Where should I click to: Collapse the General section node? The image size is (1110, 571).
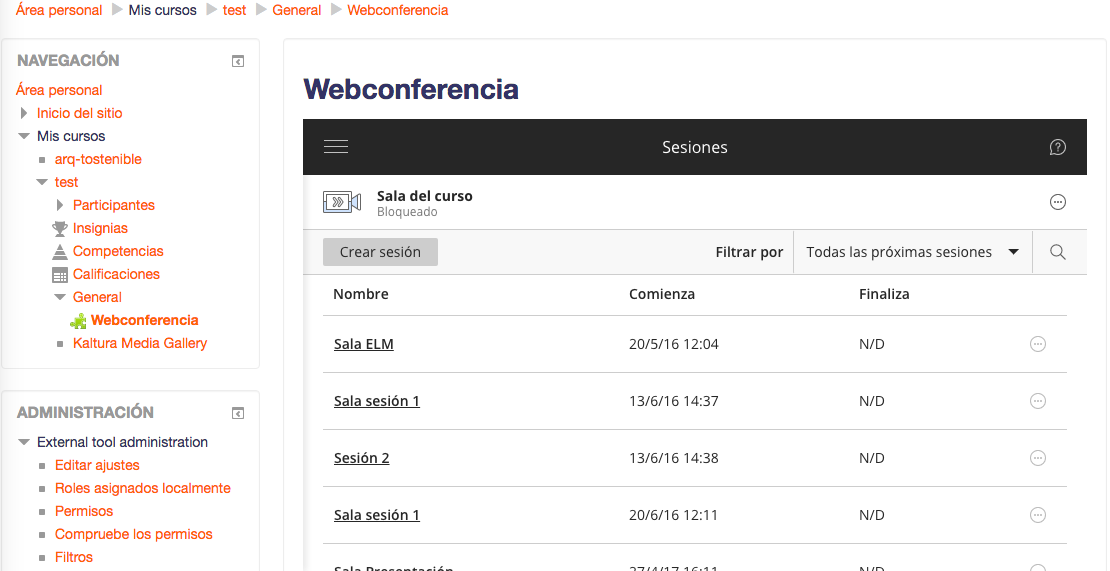pyautogui.click(x=60, y=297)
